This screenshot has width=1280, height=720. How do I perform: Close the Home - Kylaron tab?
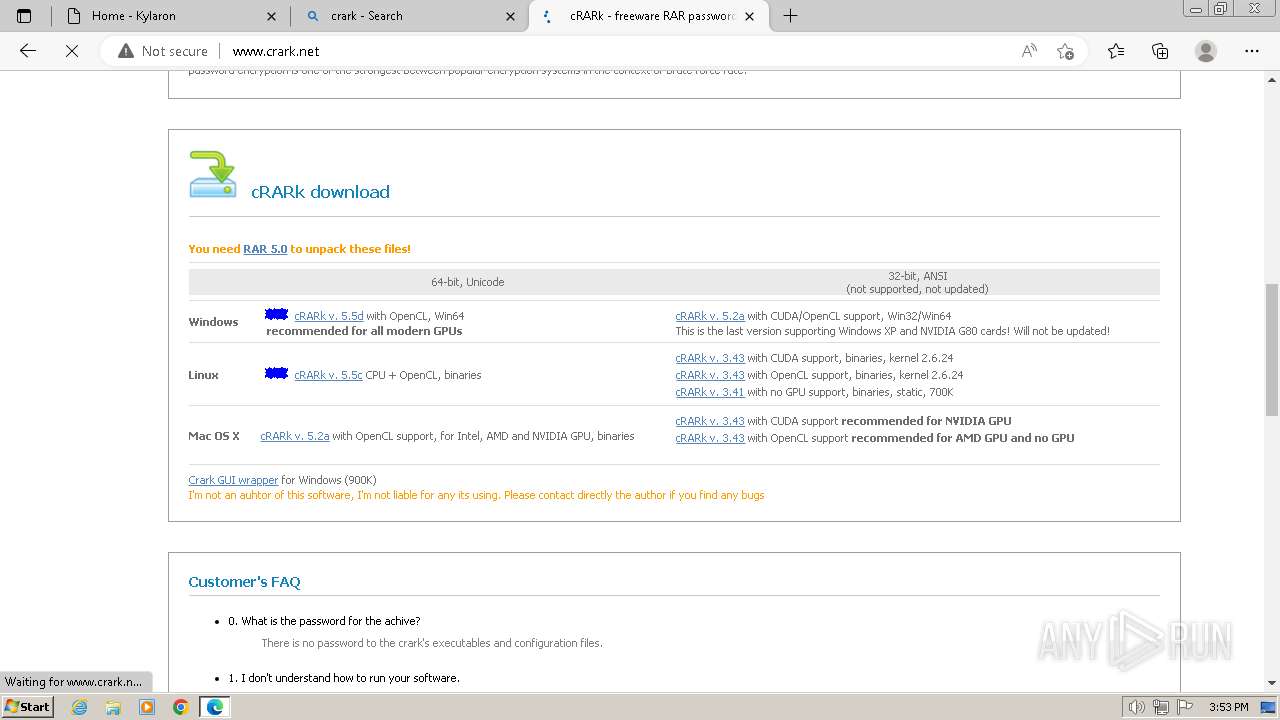coord(272,16)
